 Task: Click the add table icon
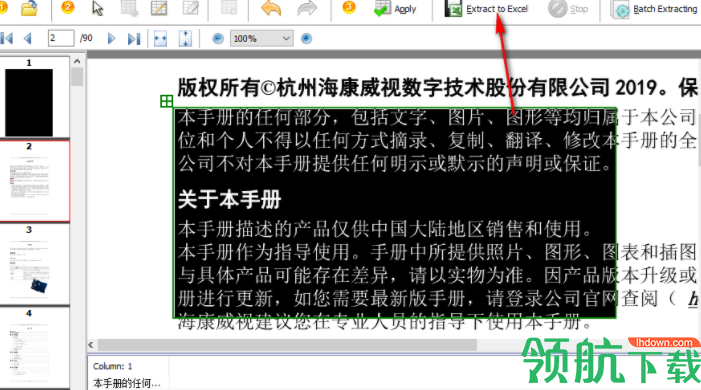click(x=130, y=8)
